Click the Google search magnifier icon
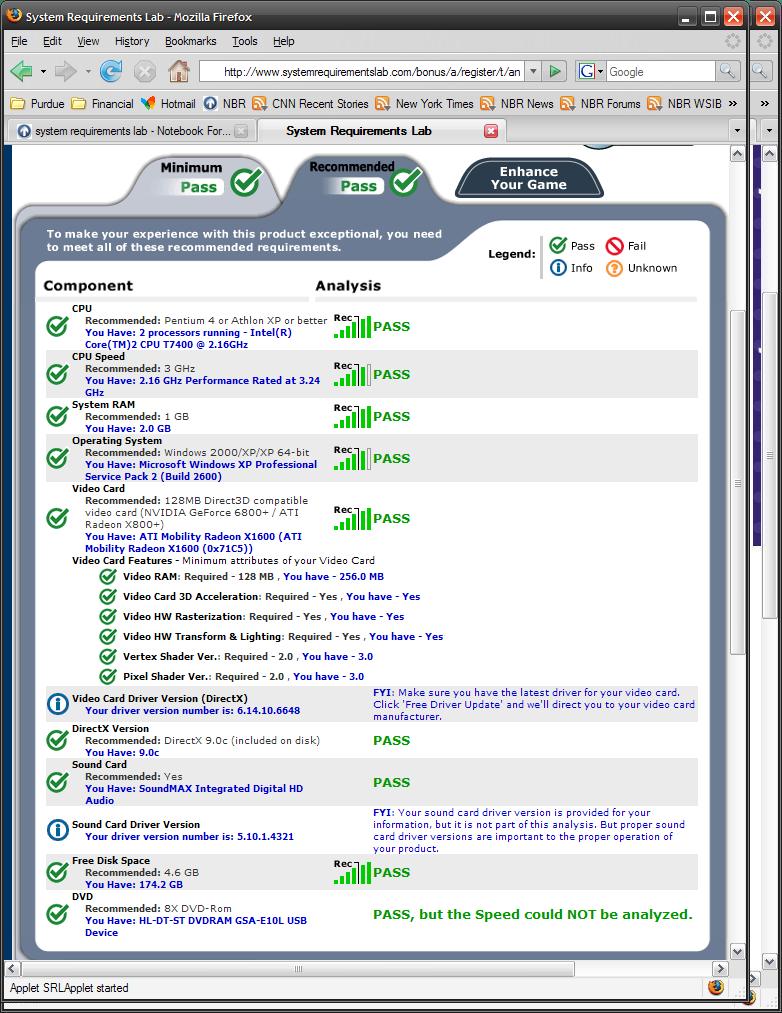Image resolution: width=782 pixels, height=1013 pixels. coord(727,71)
